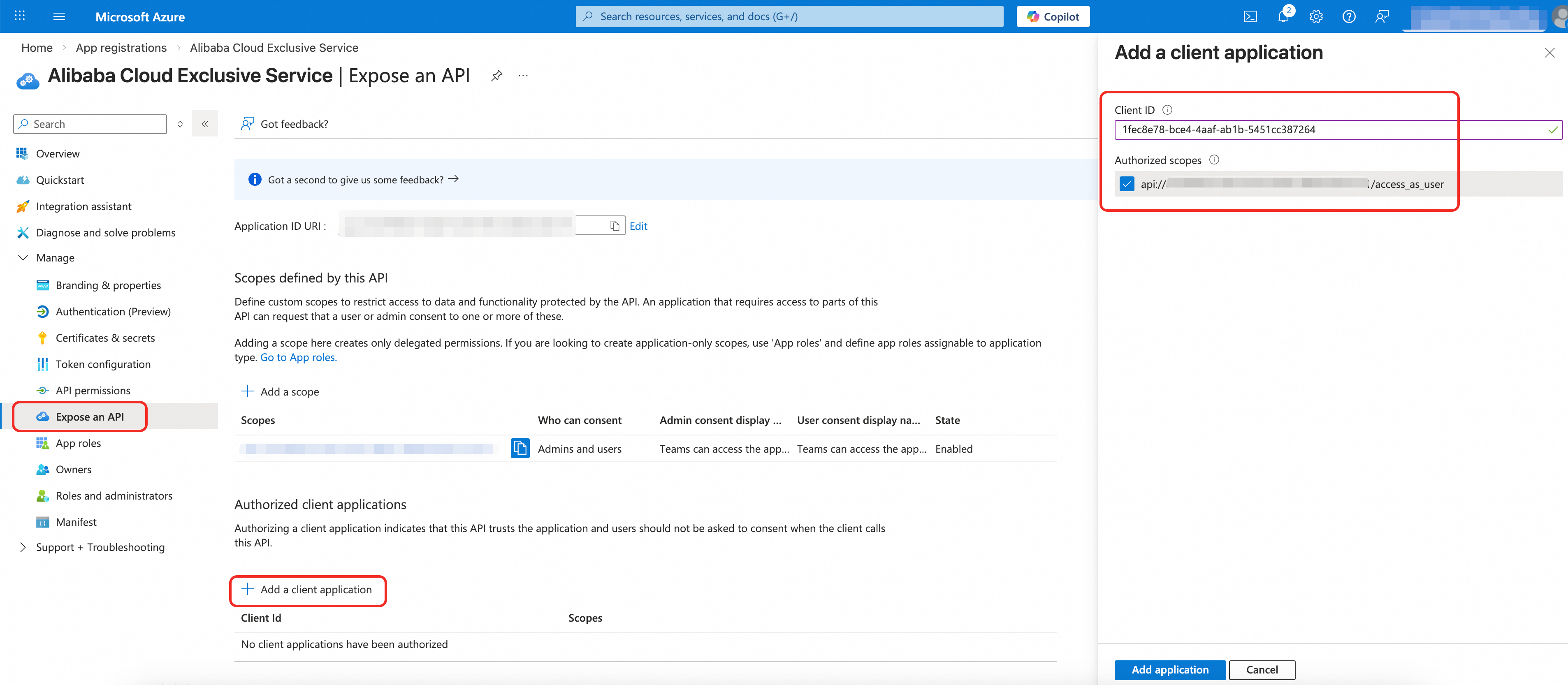Pin the Expose an API page
The height and width of the screenshot is (685, 1568).
pos(497,75)
